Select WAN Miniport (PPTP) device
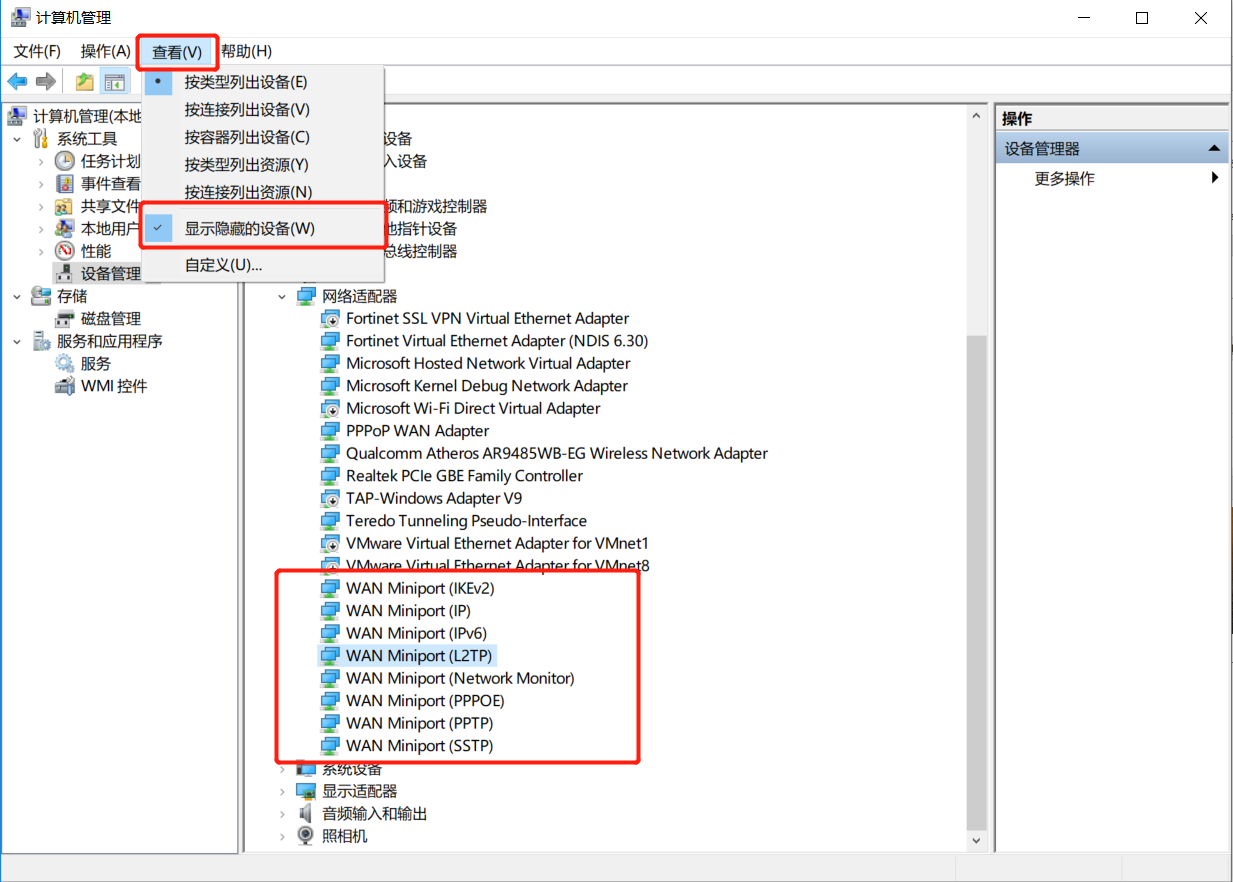 [x=420, y=723]
